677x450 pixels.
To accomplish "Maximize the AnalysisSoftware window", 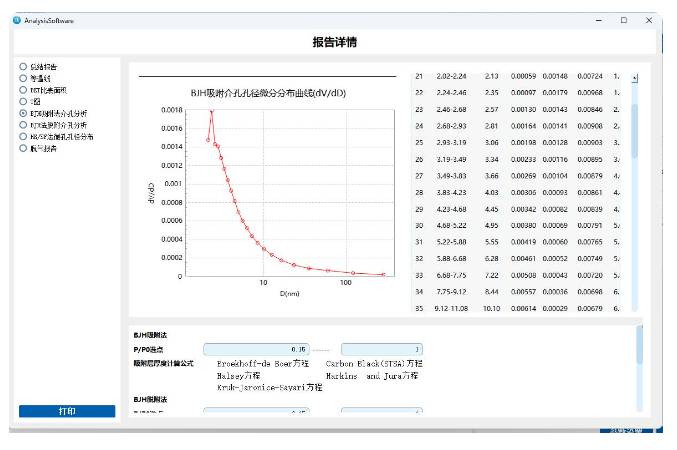I will click(623, 20).
